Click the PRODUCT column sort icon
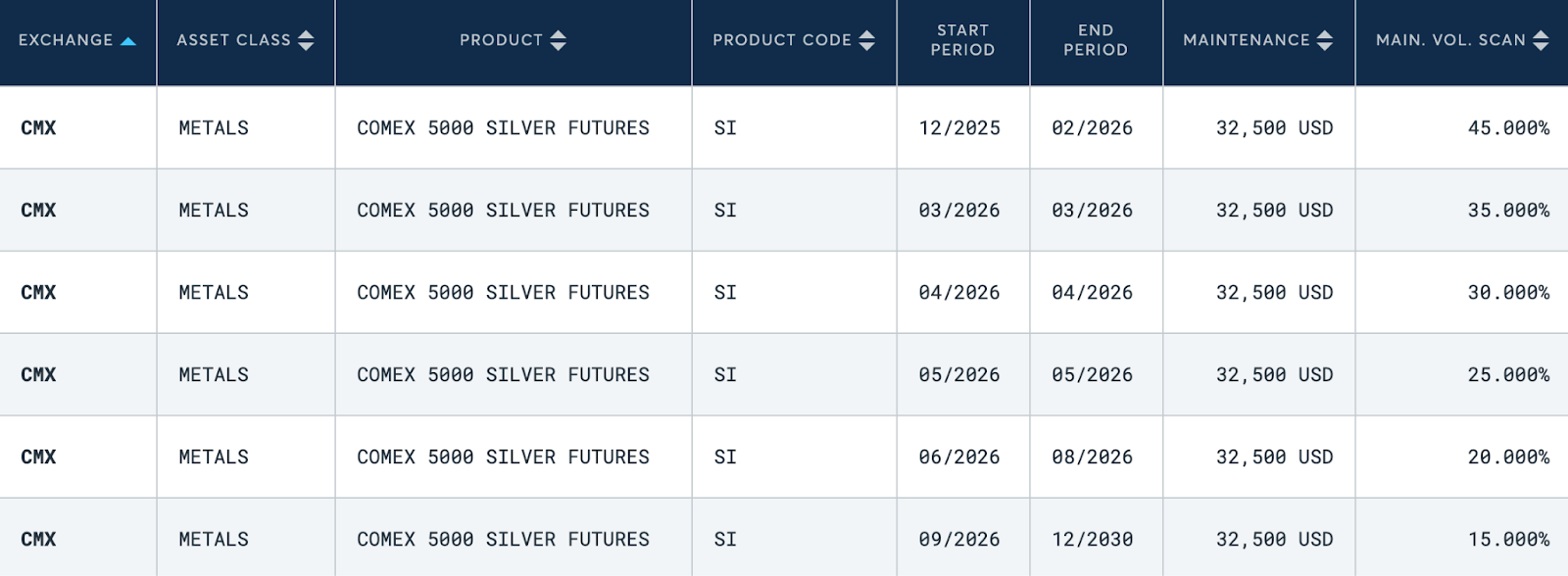Viewport: 1568px width, 576px height. 560,40
